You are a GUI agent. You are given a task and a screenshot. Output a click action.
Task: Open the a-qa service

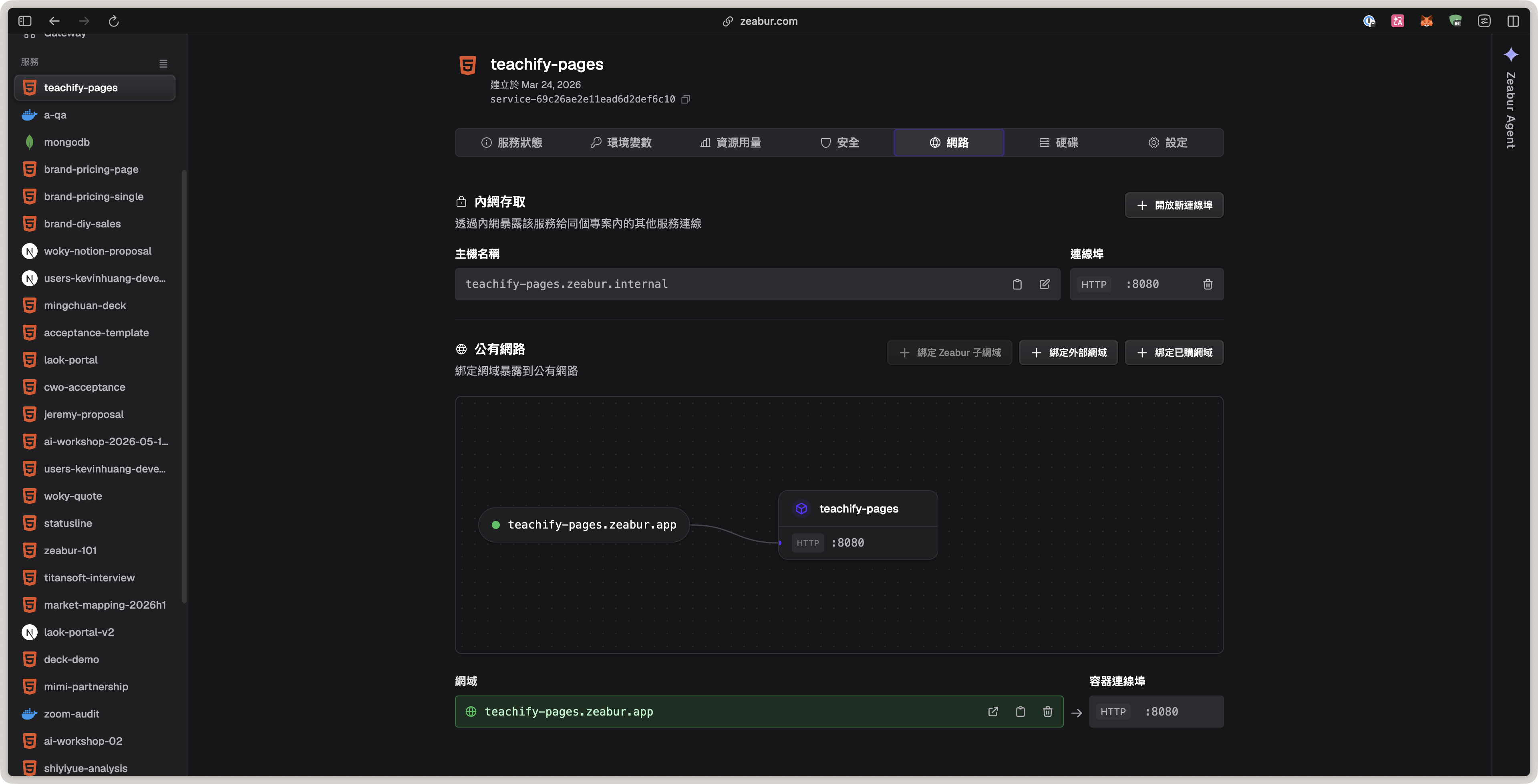(x=95, y=115)
